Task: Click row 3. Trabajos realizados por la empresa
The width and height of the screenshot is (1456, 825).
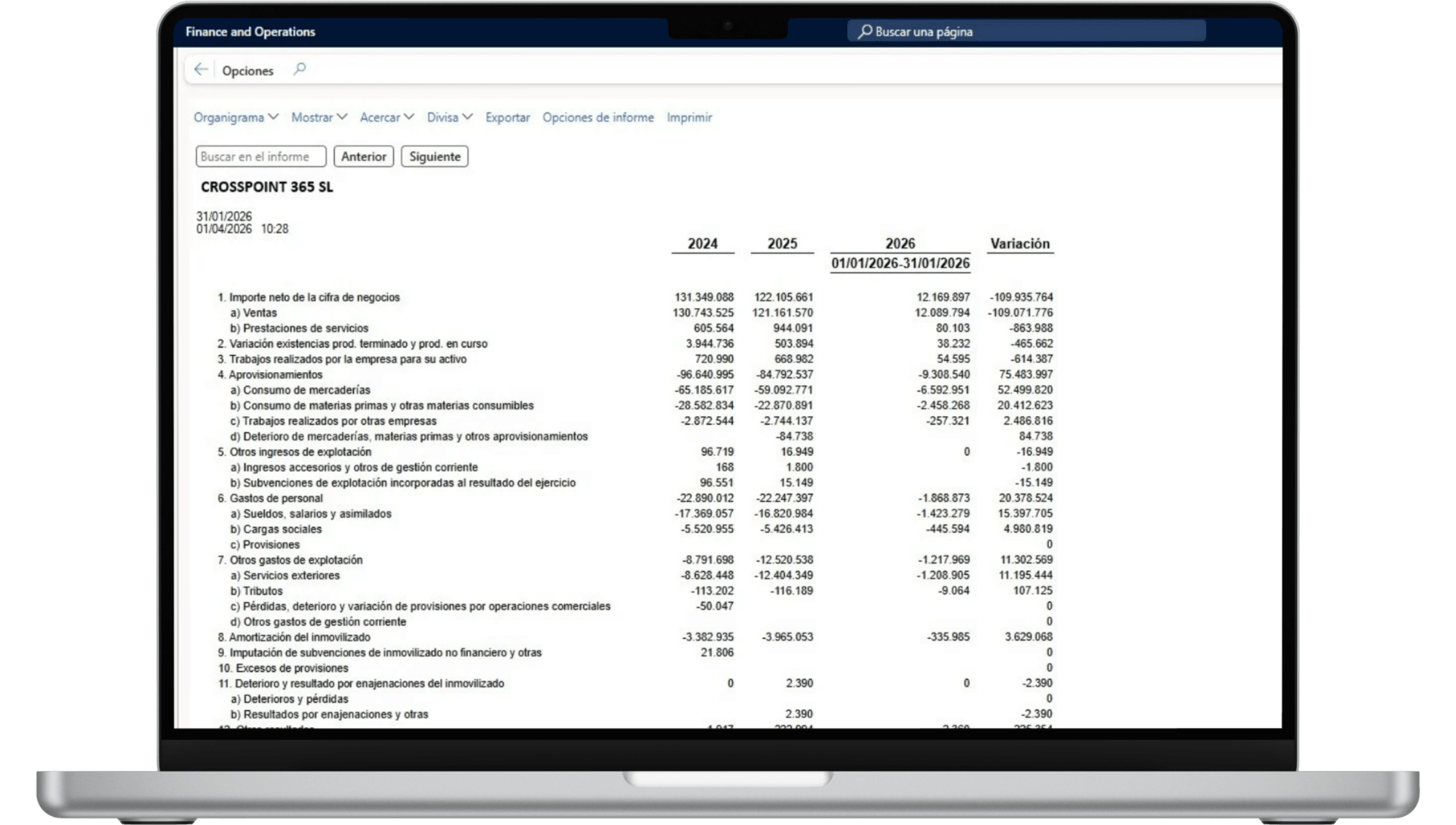Action: click(x=342, y=360)
